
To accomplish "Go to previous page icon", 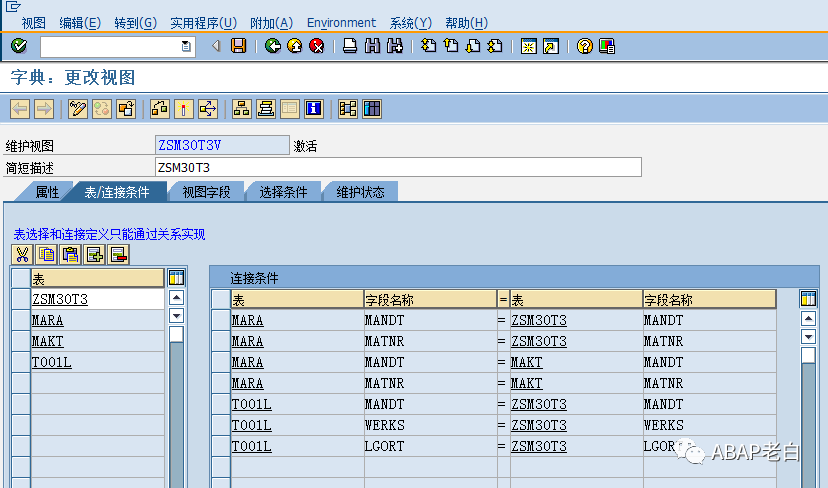I will [x=450, y=46].
